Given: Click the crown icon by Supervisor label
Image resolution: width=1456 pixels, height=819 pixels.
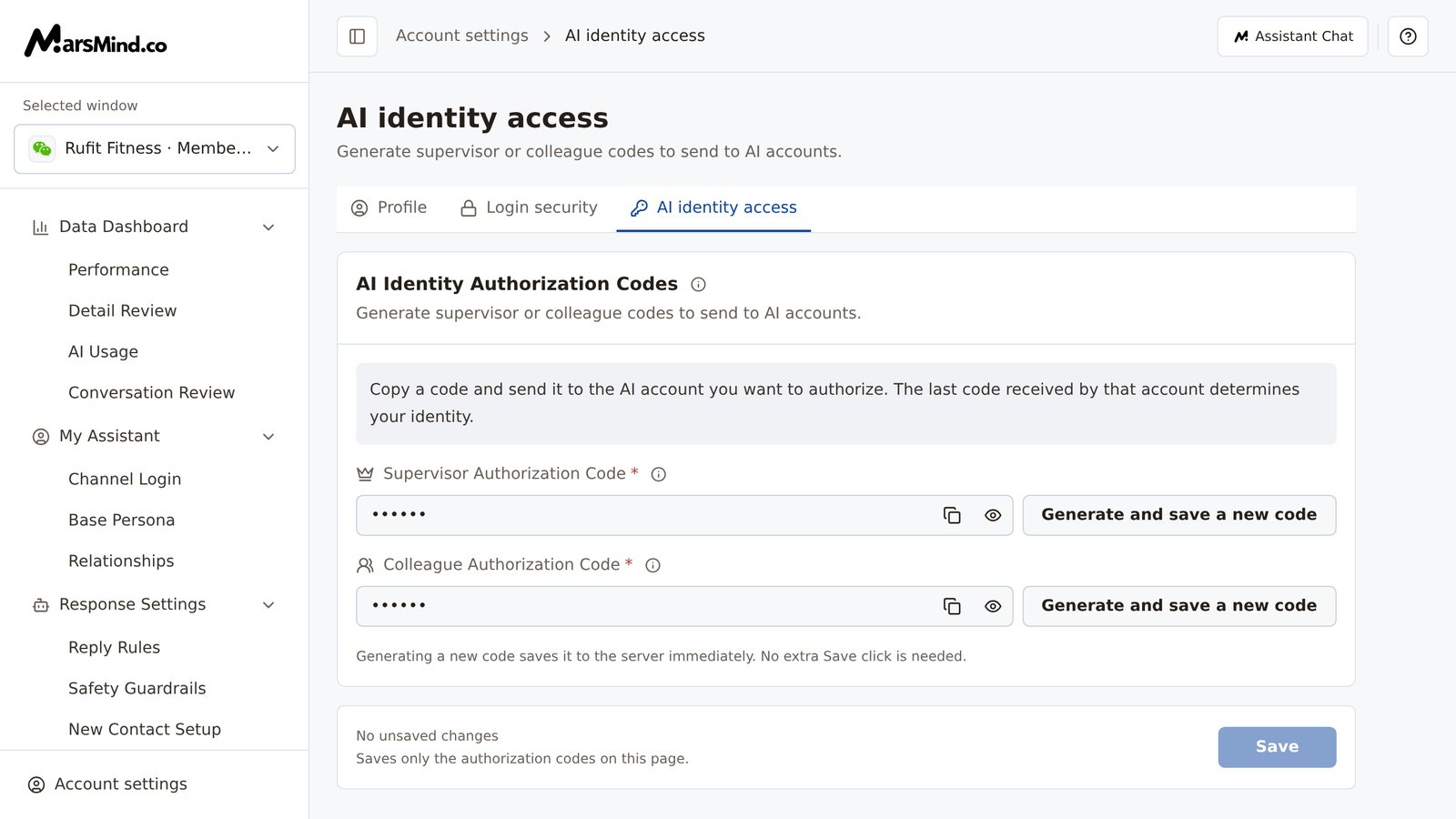Looking at the screenshot, I should [365, 474].
